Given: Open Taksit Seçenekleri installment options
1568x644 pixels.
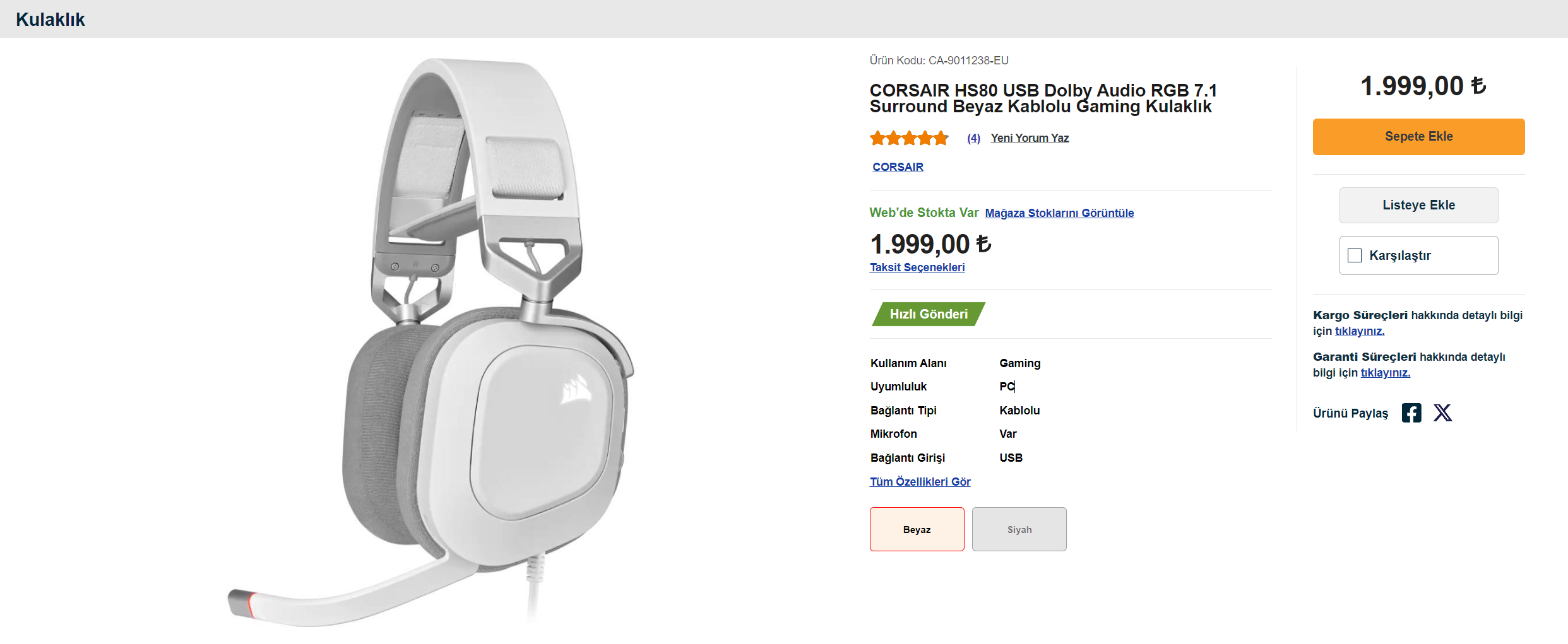Looking at the screenshot, I should tap(917, 267).
